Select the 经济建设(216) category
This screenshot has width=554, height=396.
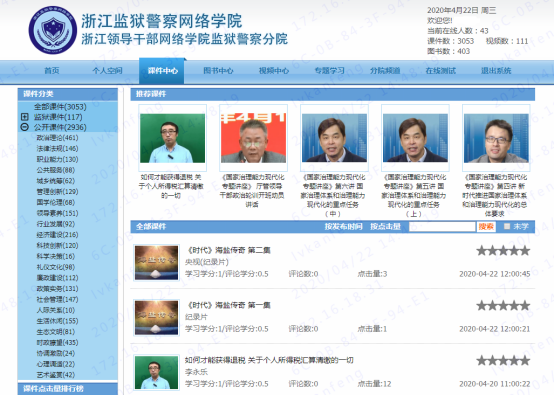click(x=57, y=235)
